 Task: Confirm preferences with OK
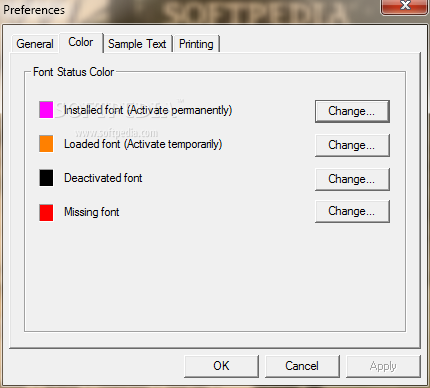tap(221, 366)
